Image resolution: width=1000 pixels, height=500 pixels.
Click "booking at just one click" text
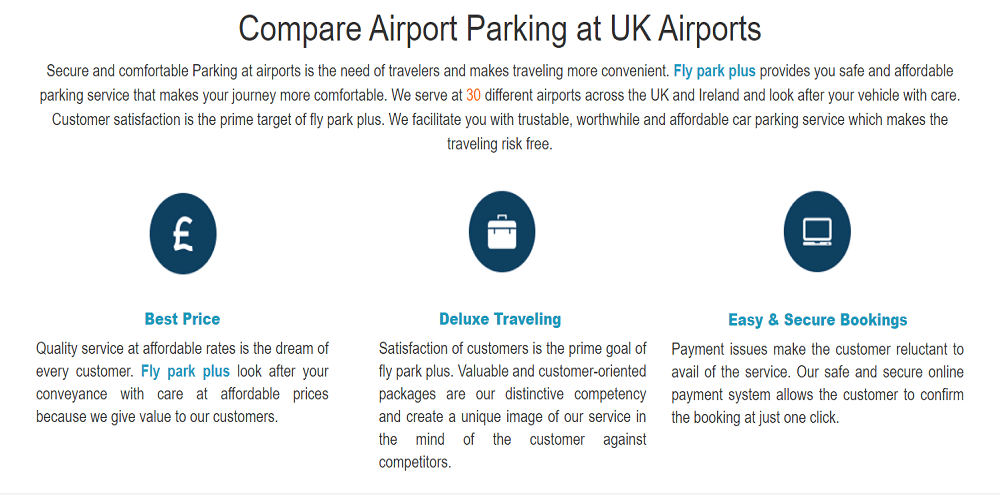coord(755,417)
